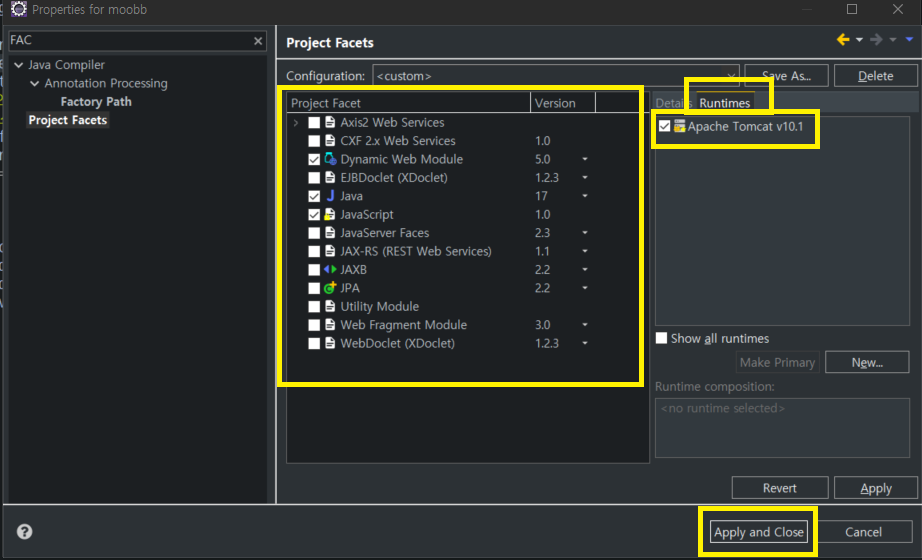
Task: Open the Dynamic Web Module version dropdown
Action: point(584,159)
